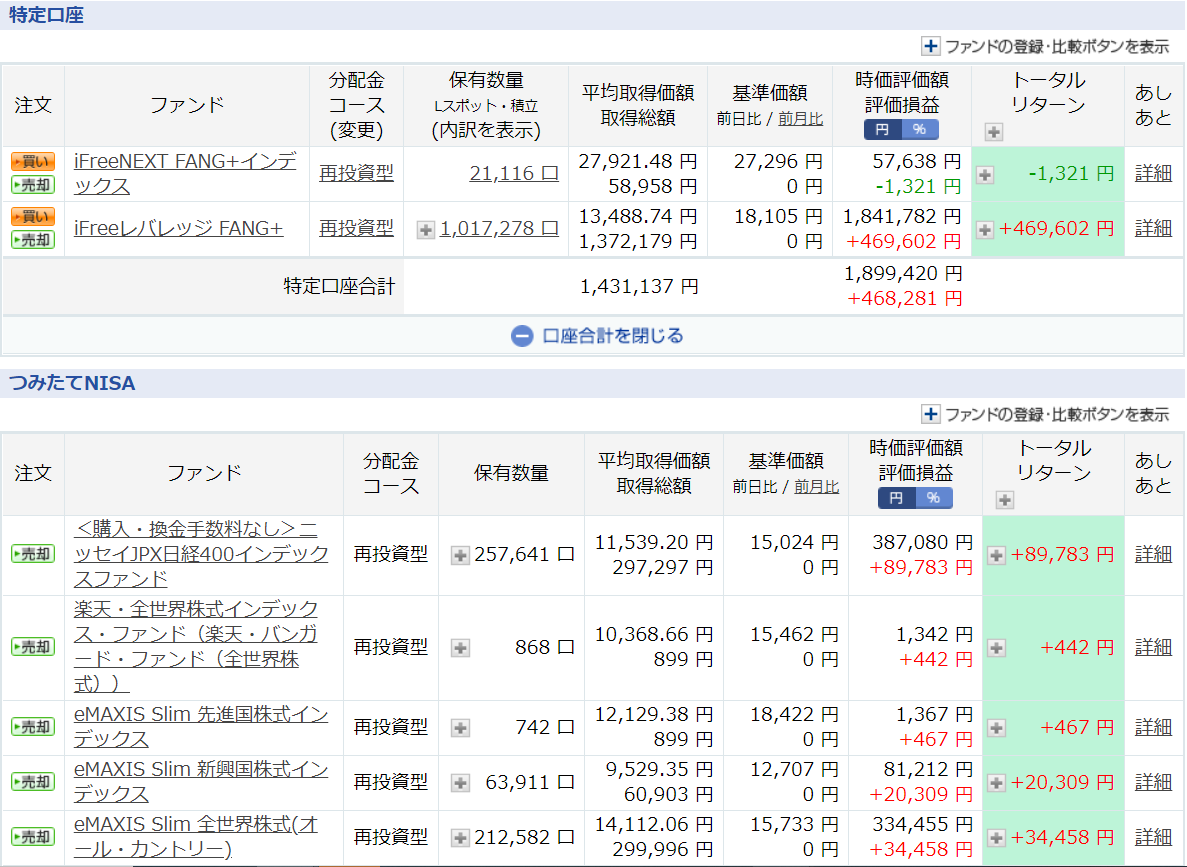The width and height of the screenshot is (1187, 867).
Task: Expand the total return details for +89,783円
Action: click(x=996, y=556)
